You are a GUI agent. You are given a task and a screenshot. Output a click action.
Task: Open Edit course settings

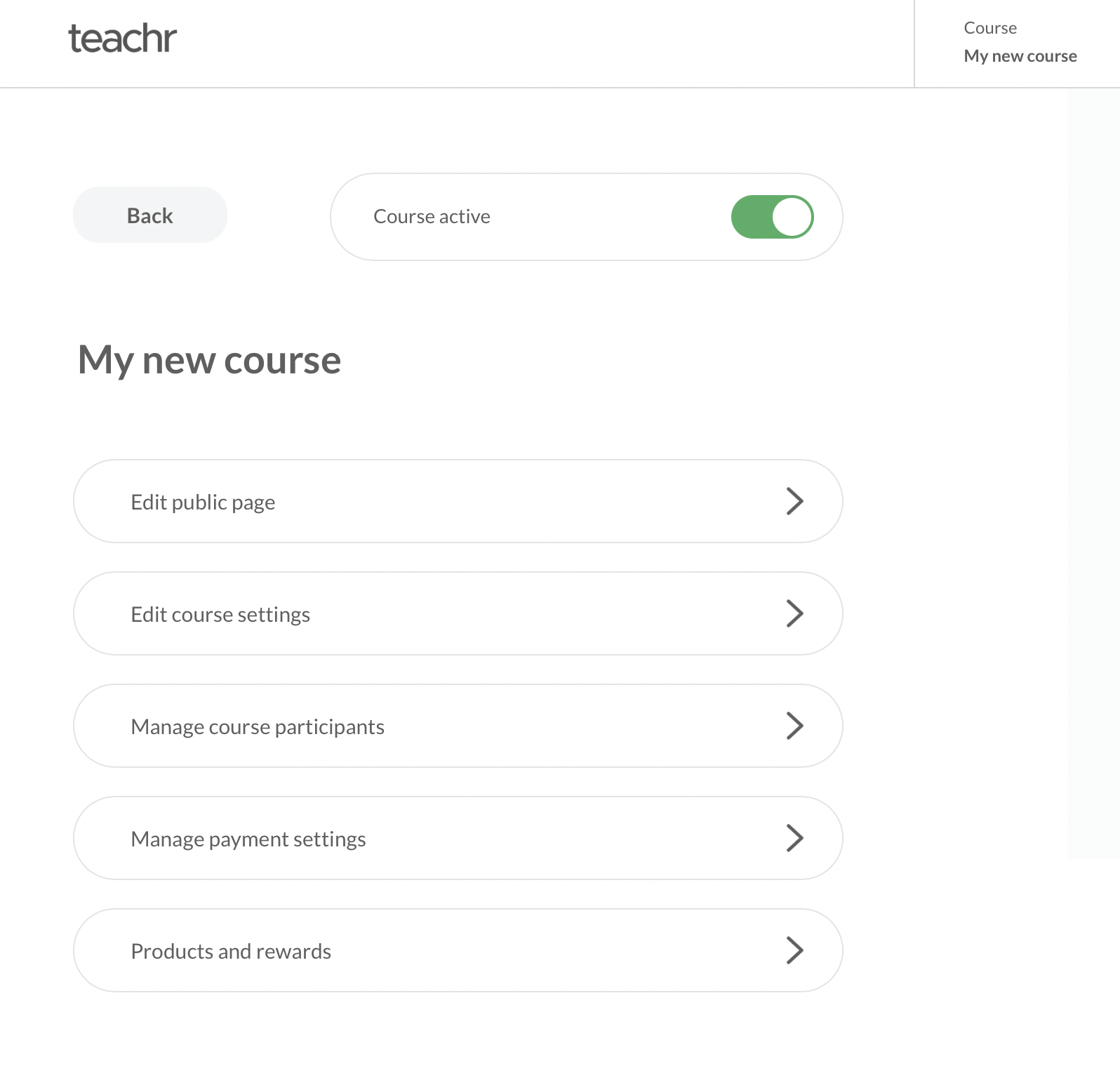coord(220,615)
